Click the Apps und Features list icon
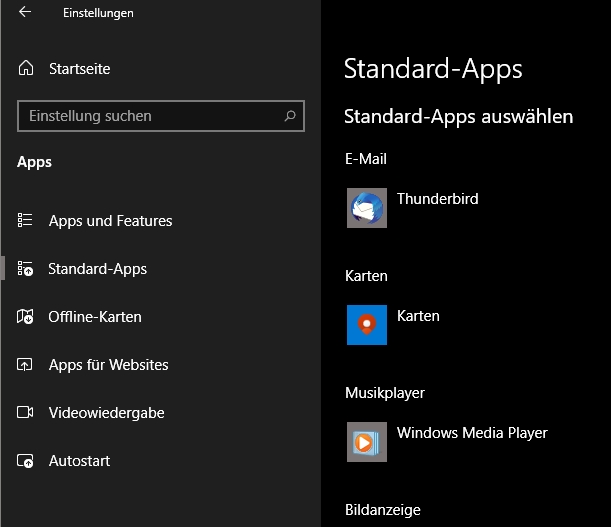The width and height of the screenshot is (611, 527). (x=26, y=221)
